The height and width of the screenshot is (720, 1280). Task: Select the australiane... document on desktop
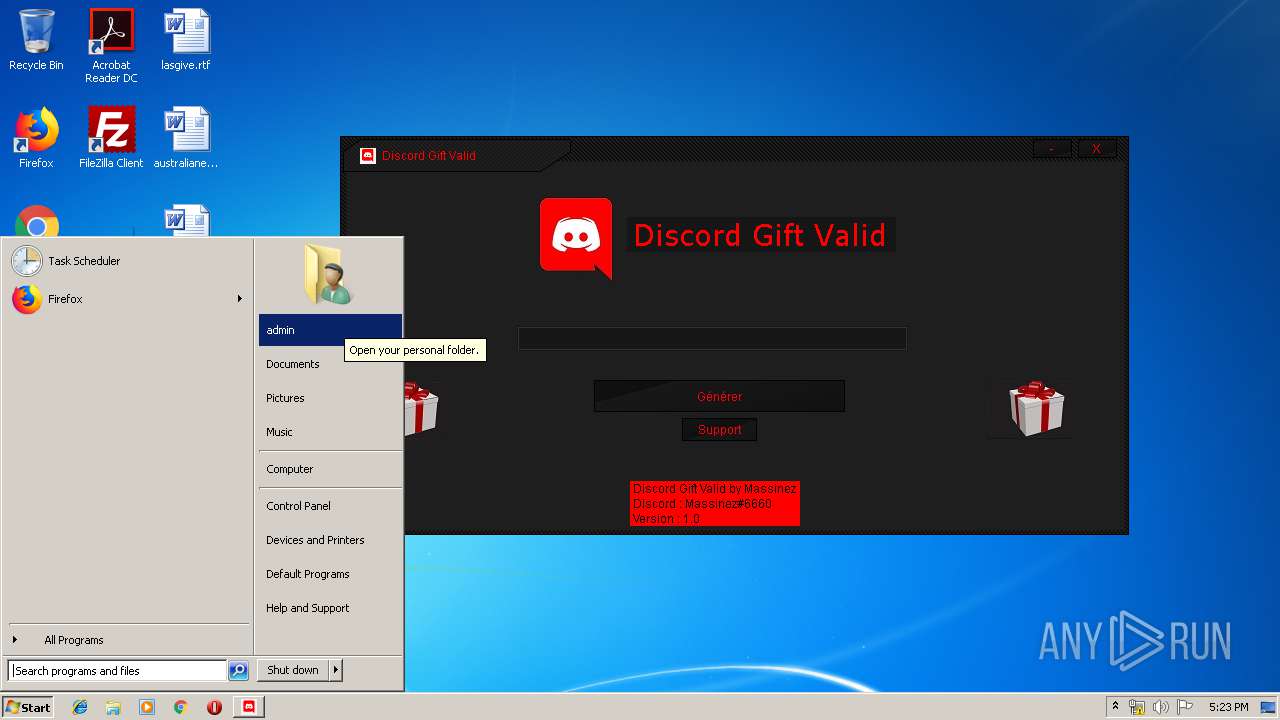coord(186,138)
